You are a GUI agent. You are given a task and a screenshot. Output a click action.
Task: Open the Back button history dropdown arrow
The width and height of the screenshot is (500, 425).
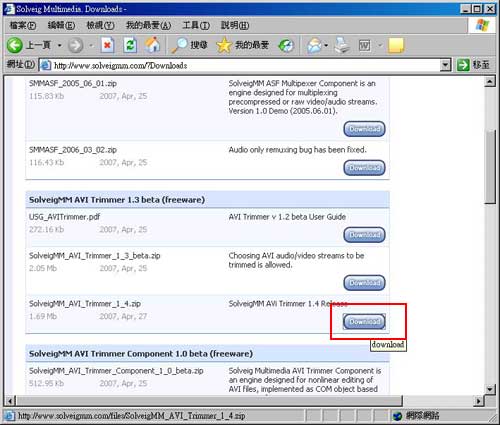(x=59, y=45)
